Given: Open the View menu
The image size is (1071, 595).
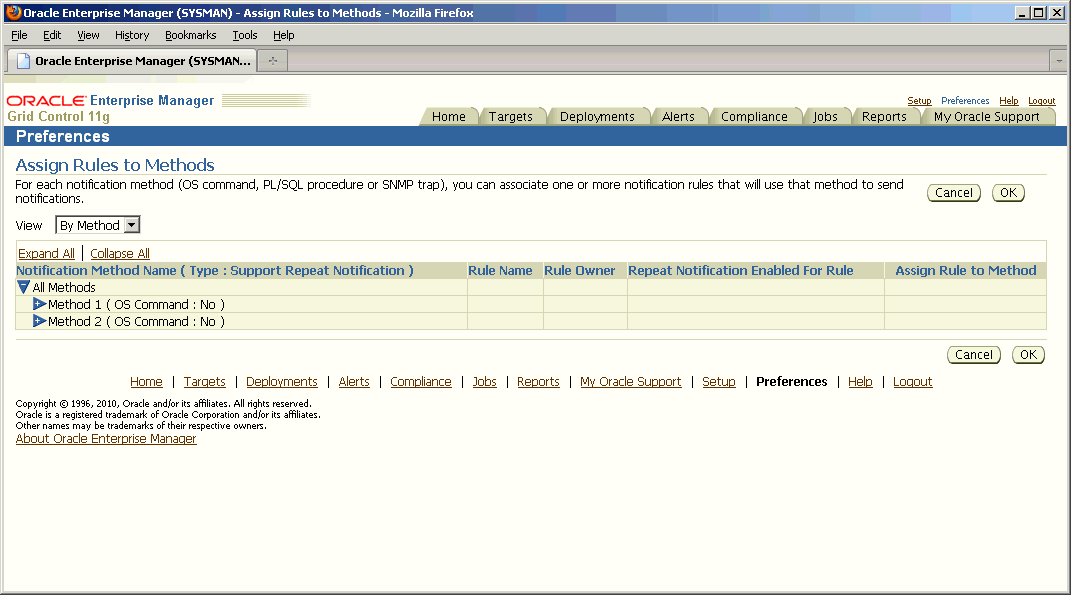Looking at the screenshot, I should pyautogui.click(x=88, y=35).
